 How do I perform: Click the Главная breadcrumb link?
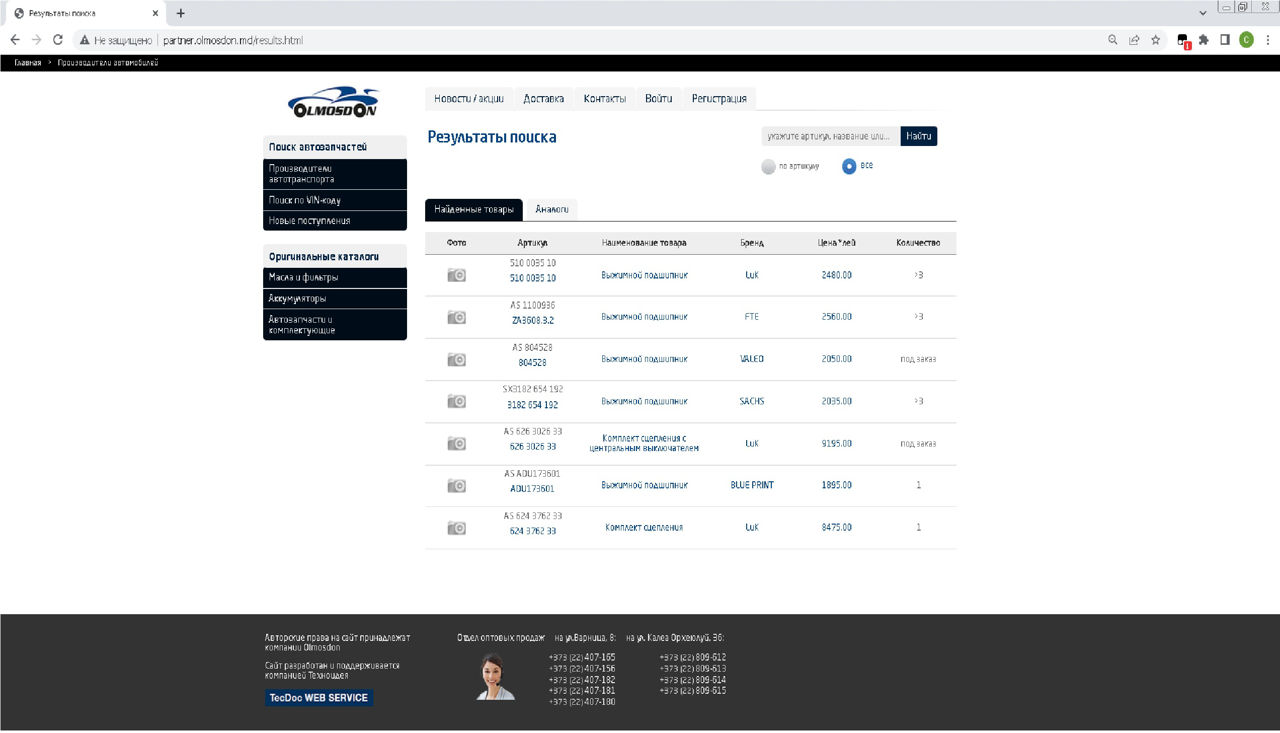pos(28,63)
